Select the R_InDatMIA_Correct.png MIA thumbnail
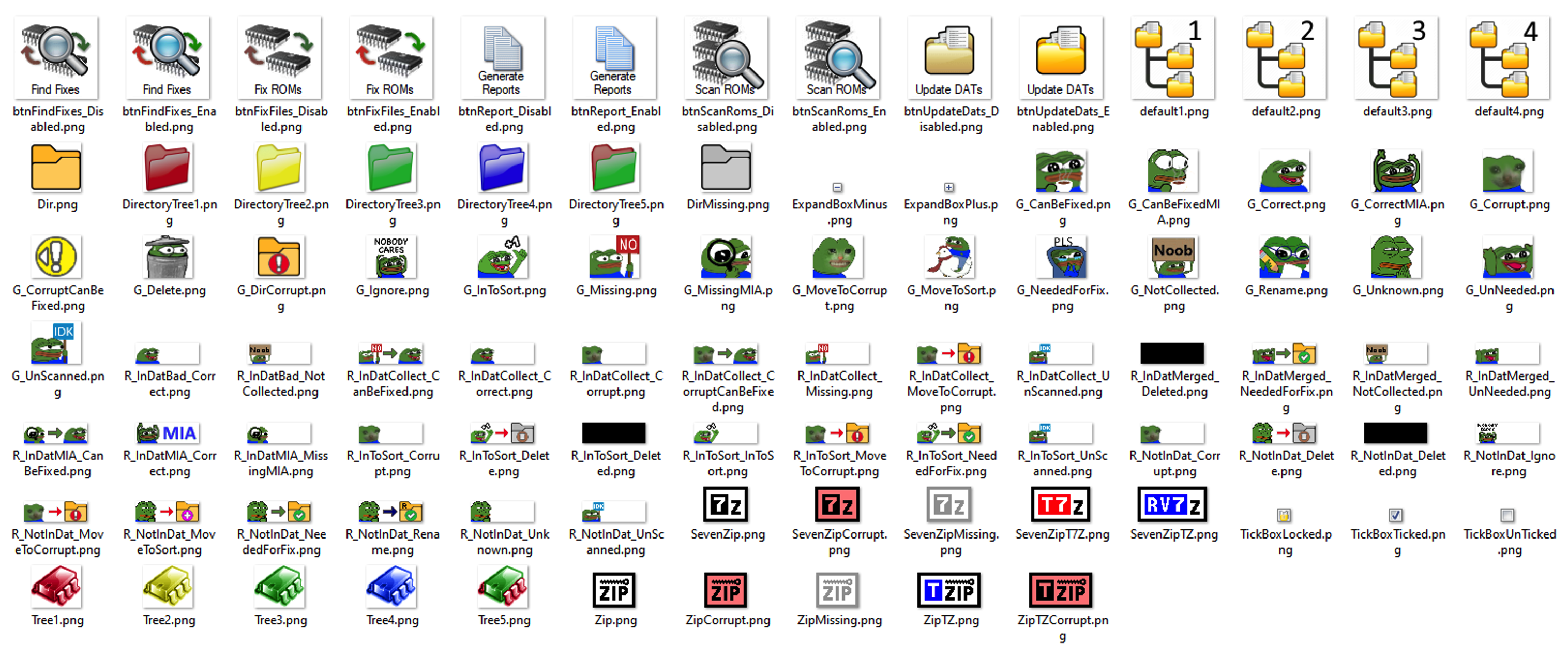 click(x=168, y=433)
